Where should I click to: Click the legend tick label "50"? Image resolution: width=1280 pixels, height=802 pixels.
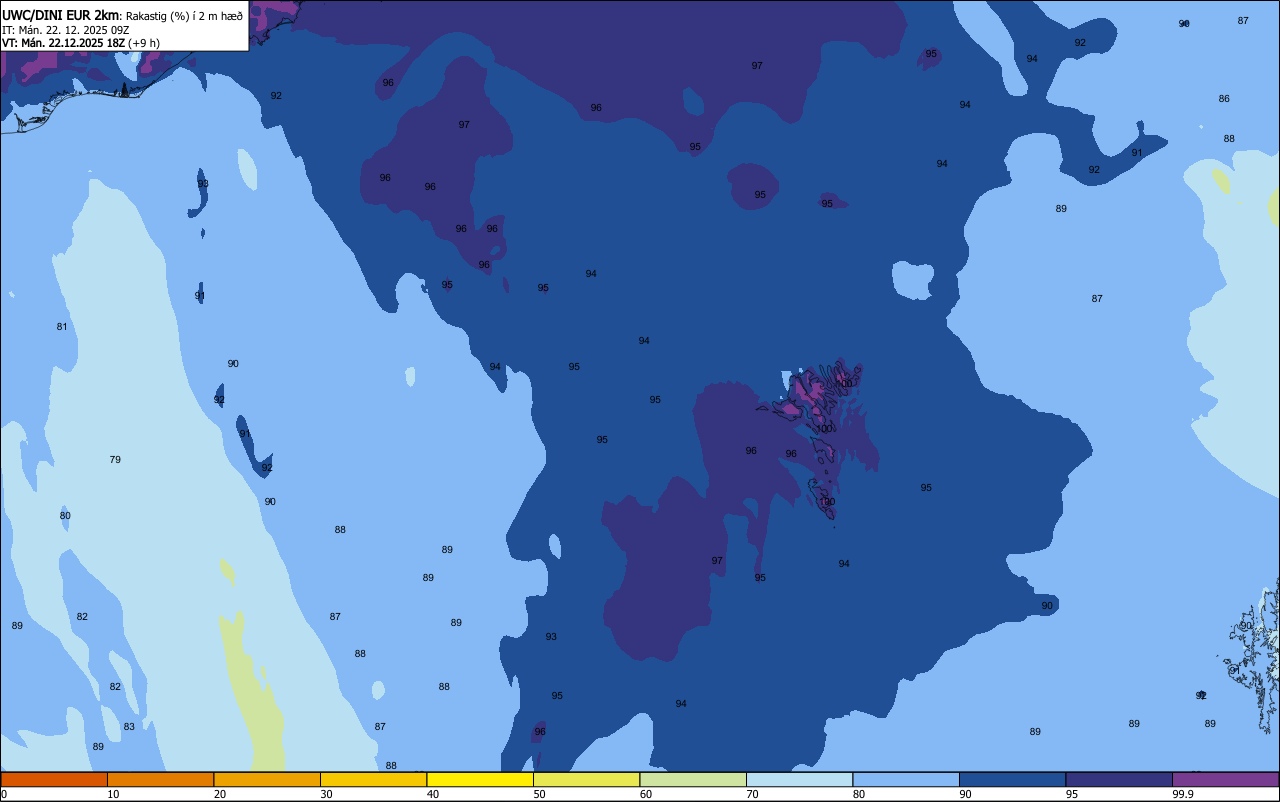[540, 794]
